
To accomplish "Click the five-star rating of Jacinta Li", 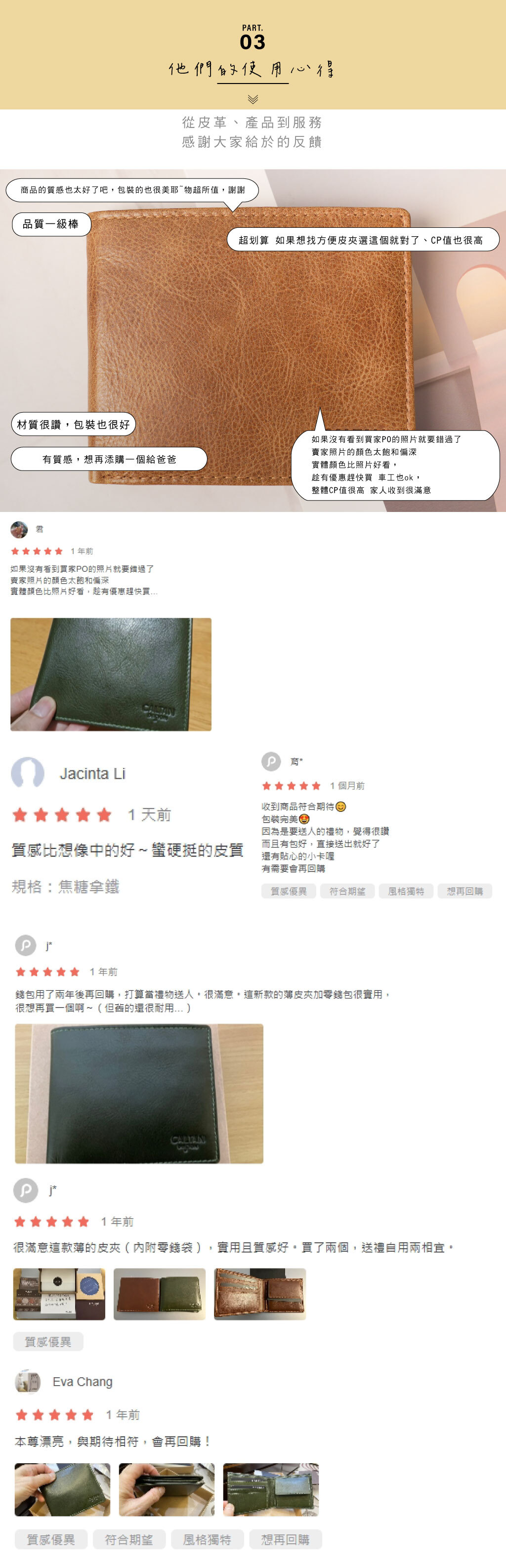I will coord(62,814).
